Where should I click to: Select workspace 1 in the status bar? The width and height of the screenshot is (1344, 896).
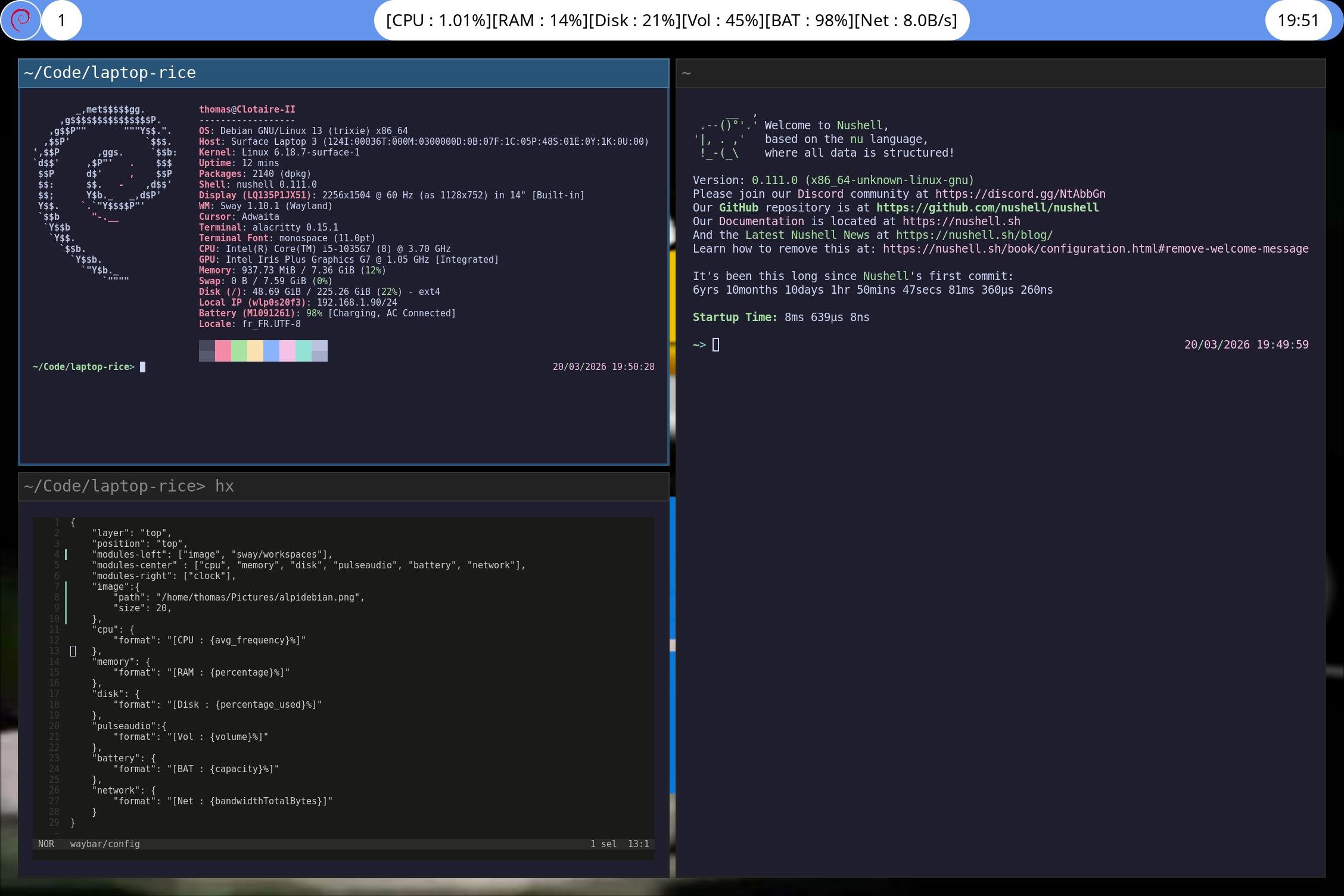(x=62, y=20)
